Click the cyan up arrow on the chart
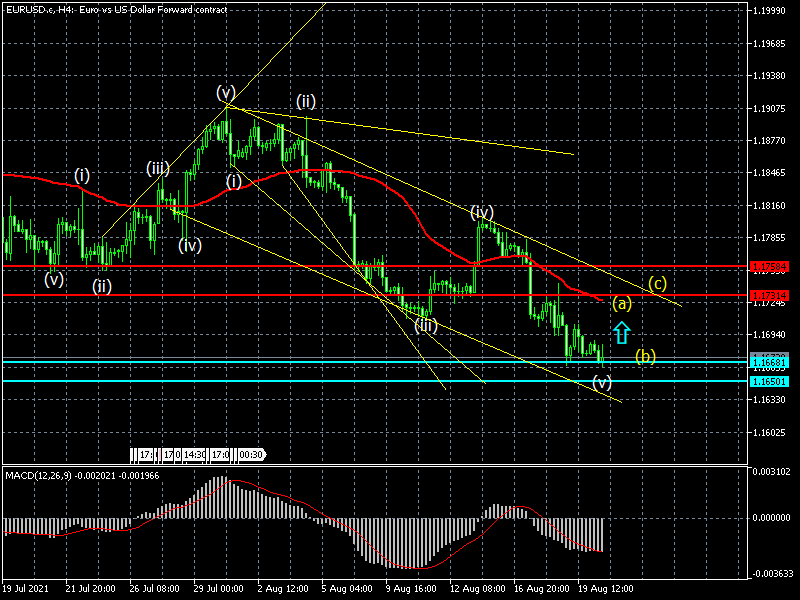Viewport: 800px width, 600px height. coord(621,332)
